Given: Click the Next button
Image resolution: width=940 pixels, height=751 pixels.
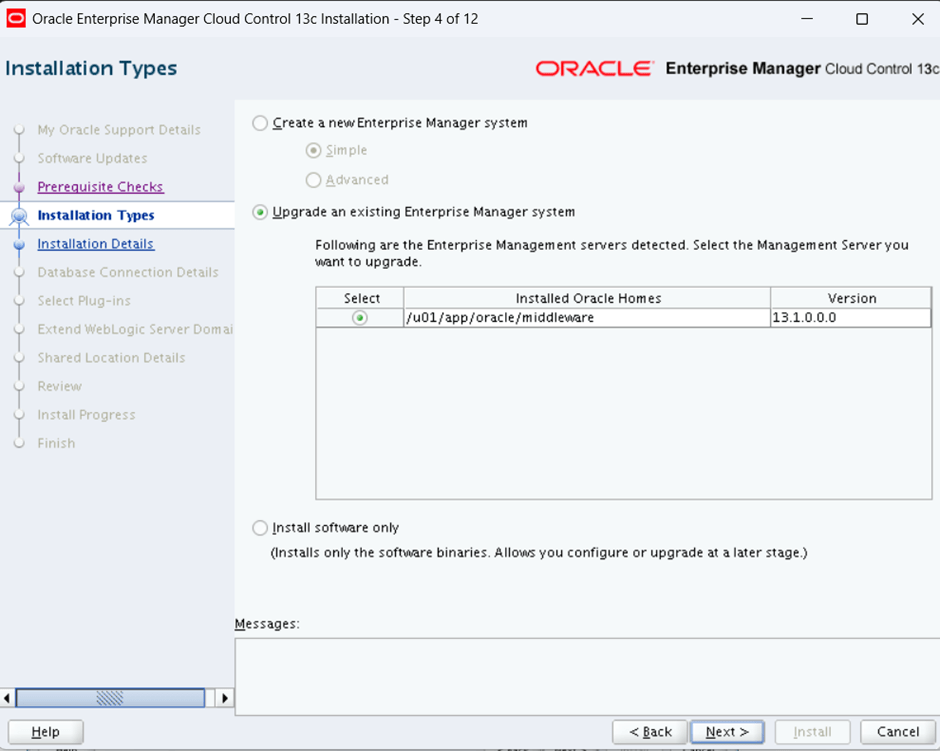Looking at the screenshot, I should (x=727, y=732).
